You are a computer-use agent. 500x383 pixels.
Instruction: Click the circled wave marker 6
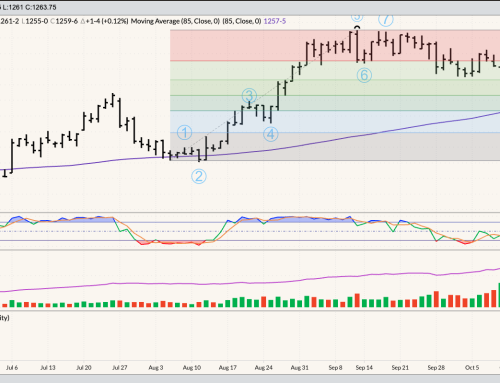[364, 75]
